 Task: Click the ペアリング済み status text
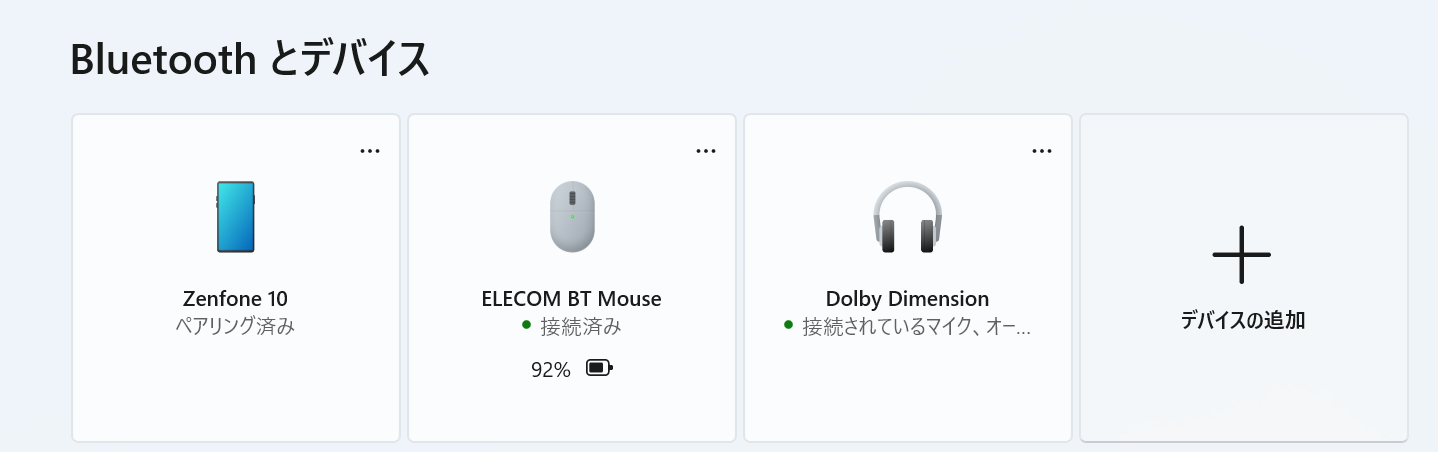pos(236,326)
